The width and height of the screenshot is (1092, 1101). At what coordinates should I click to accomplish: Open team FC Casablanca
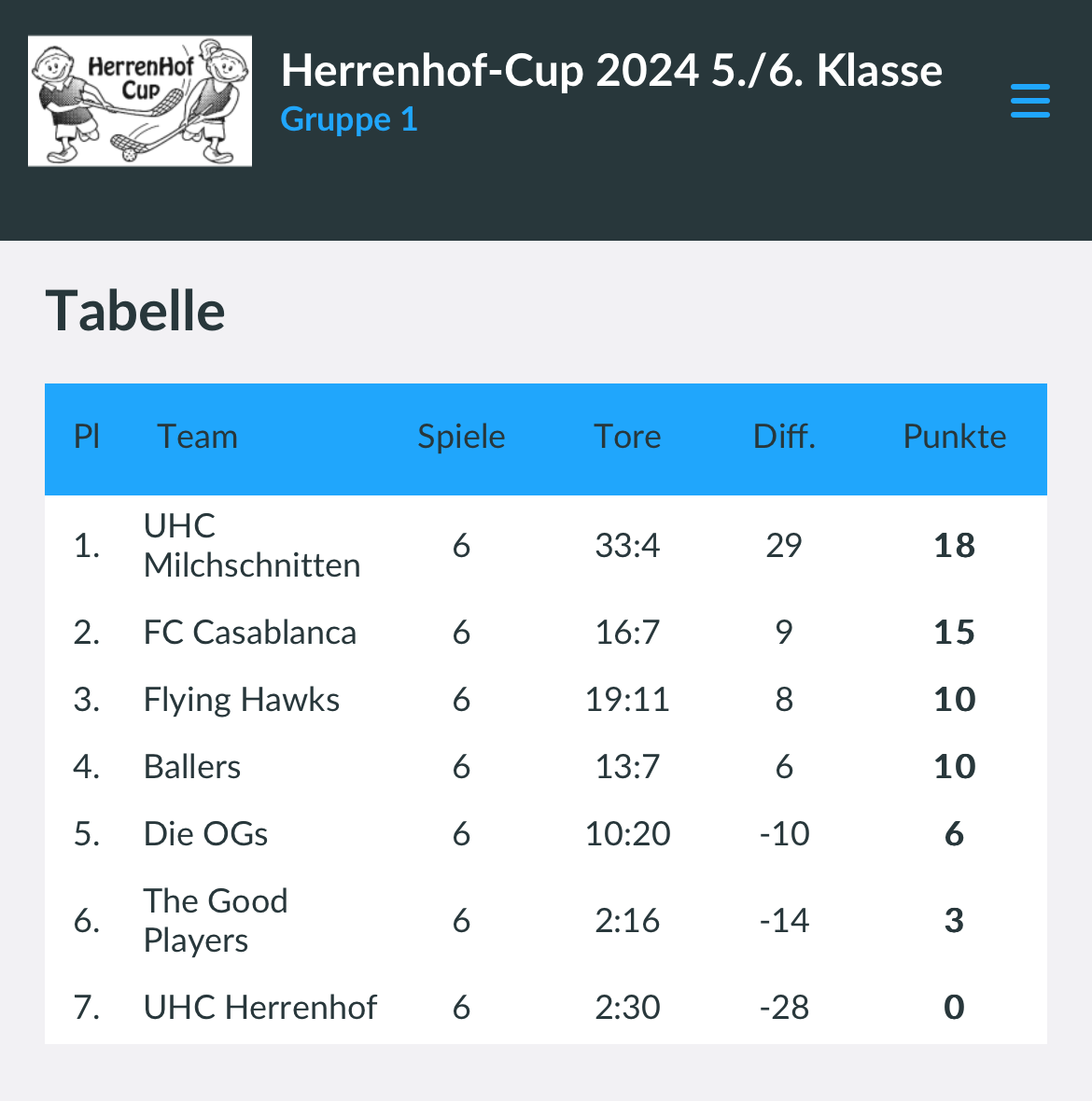pyautogui.click(x=250, y=632)
